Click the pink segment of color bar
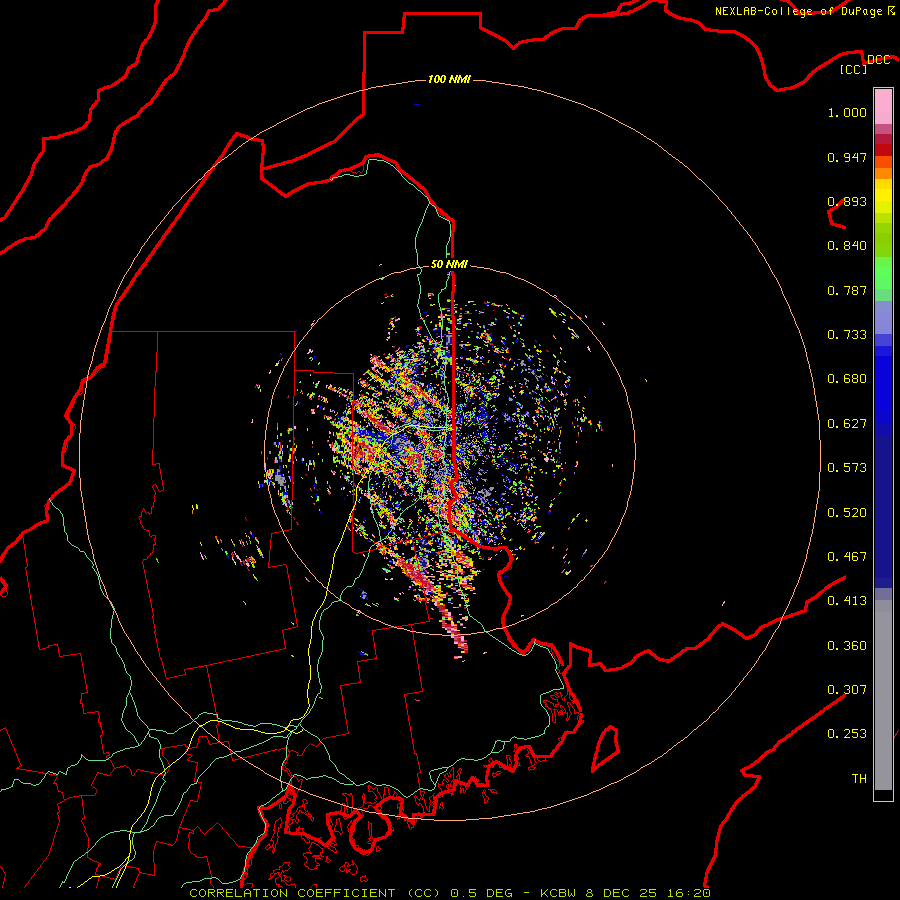Image resolution: width=900 pixels, height=900 pixels. click(883, 107)
